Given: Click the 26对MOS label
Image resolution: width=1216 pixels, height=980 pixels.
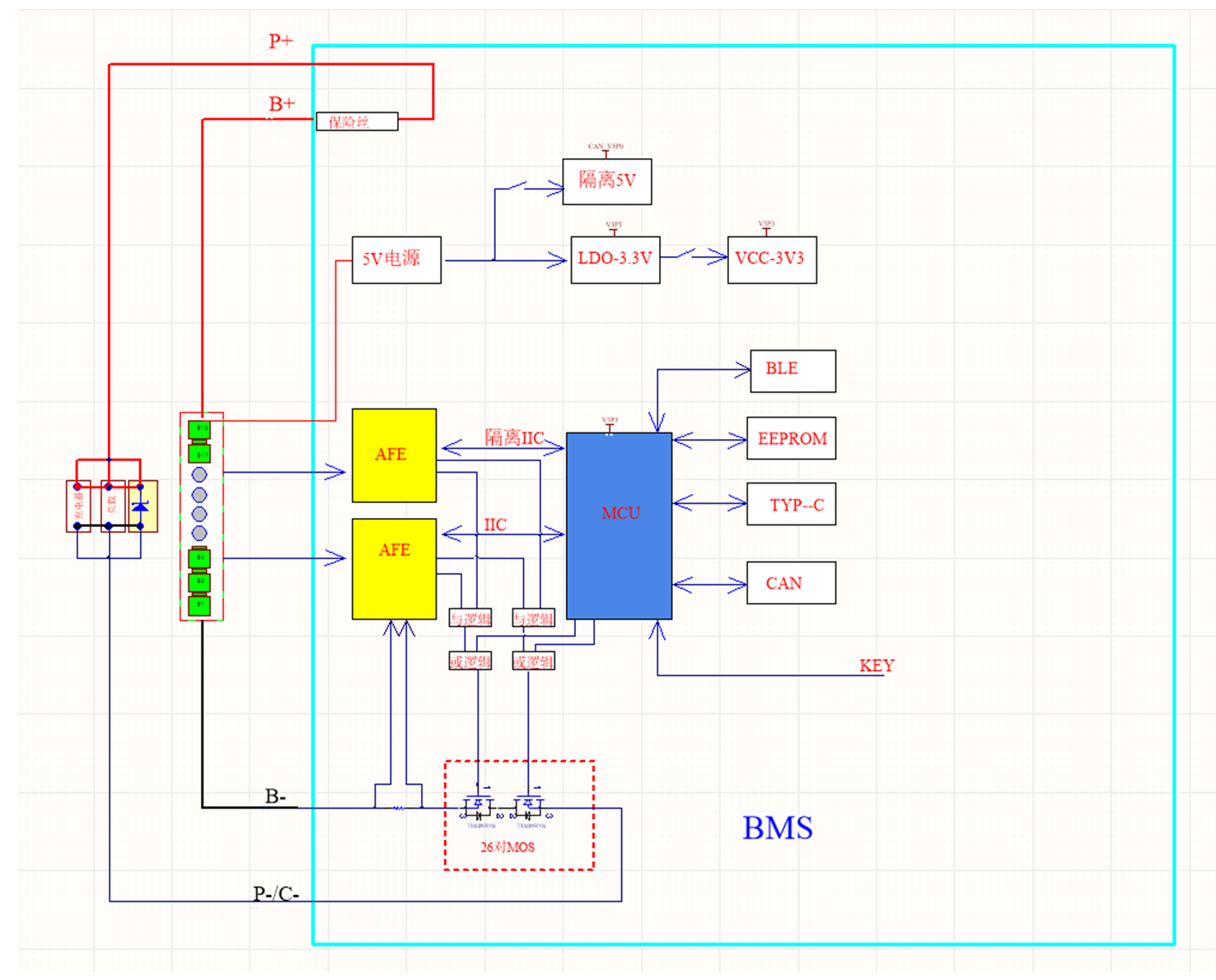Looking at the screenshot, I should [x=507, y=847].
